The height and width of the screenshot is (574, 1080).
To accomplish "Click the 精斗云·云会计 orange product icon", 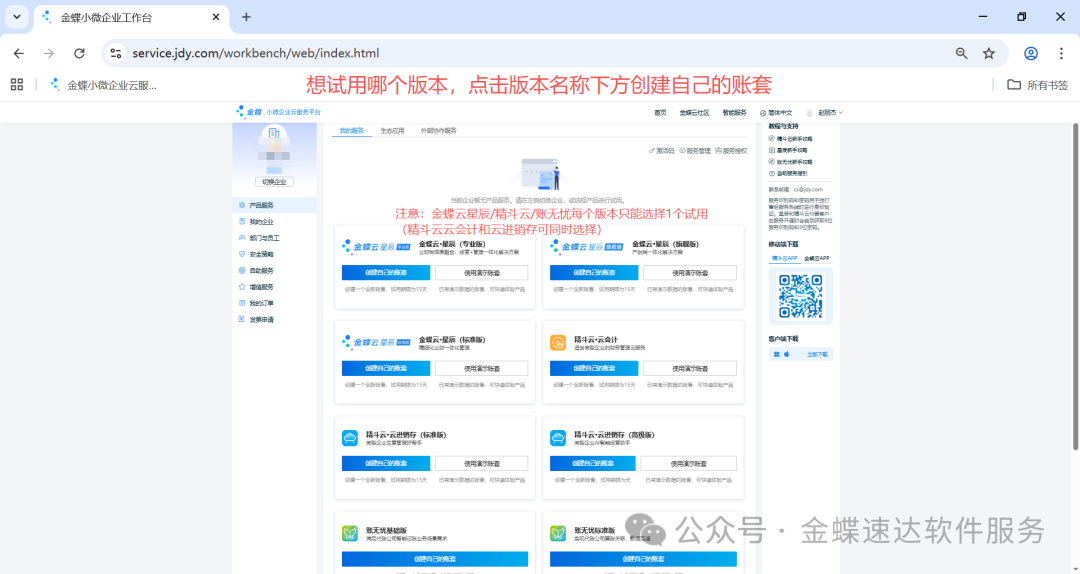I will tap(558, 342).
